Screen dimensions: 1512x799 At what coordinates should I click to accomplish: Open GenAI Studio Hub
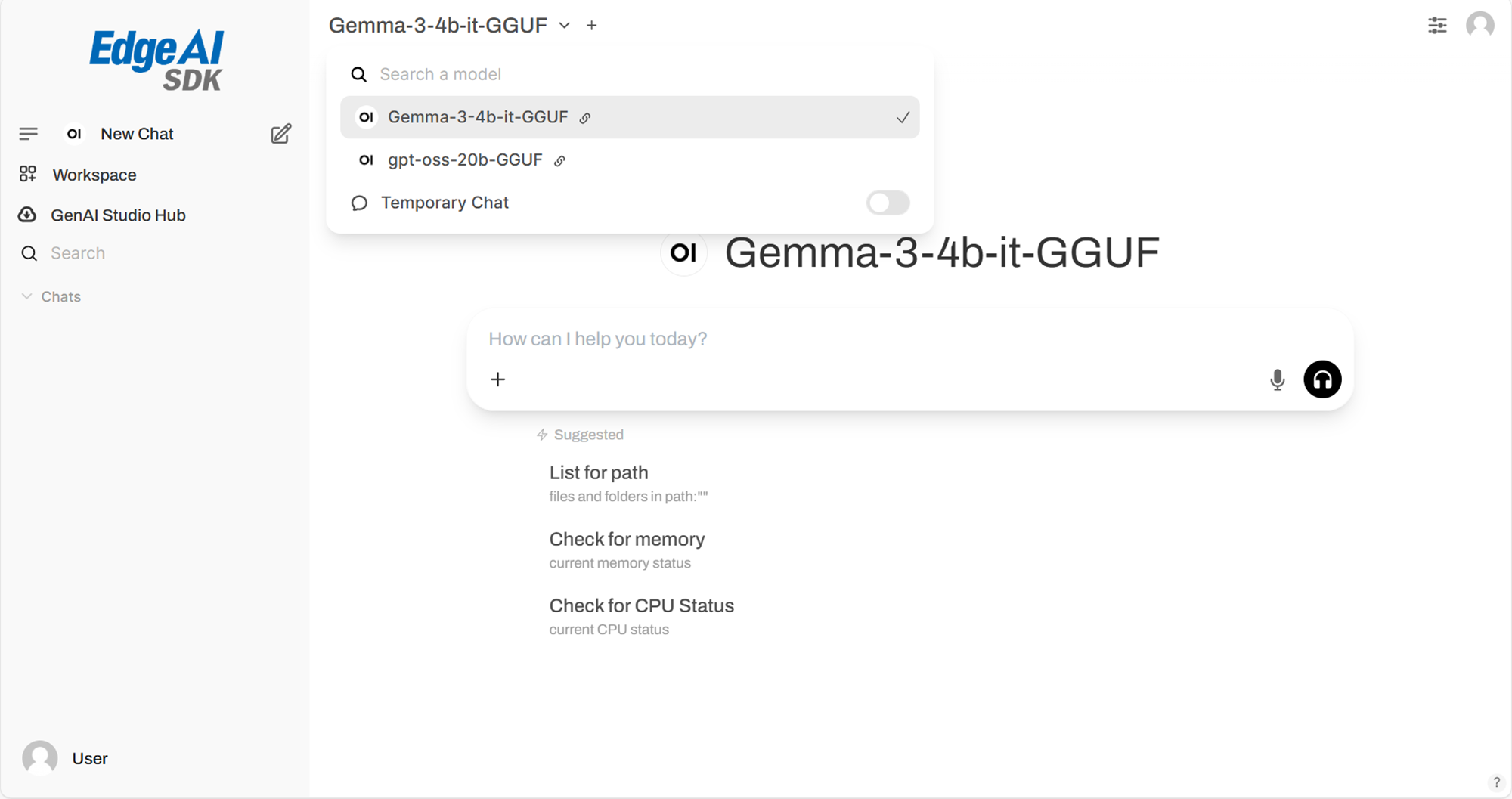[117, 215]
